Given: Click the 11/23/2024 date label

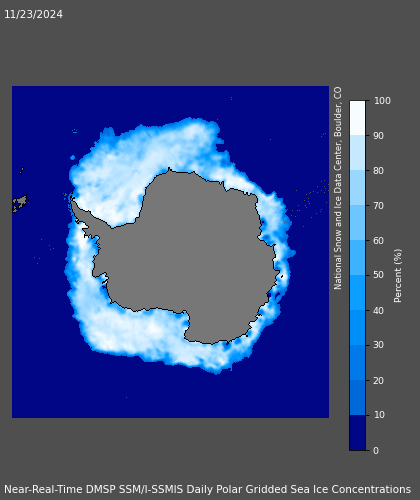Looking at the screenshot, I should point(33,14).
